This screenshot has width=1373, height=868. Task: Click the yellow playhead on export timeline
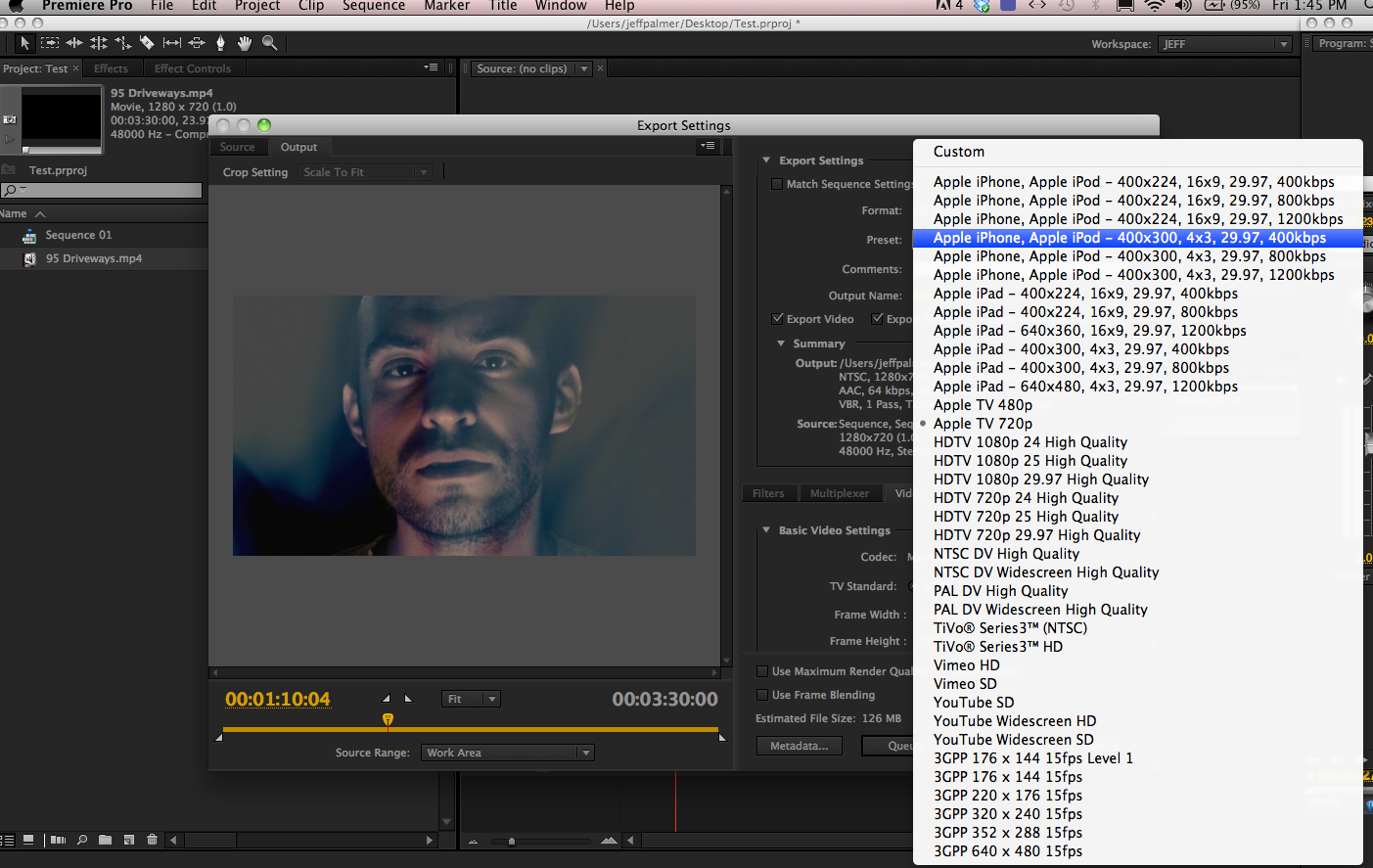click(388, 720)
